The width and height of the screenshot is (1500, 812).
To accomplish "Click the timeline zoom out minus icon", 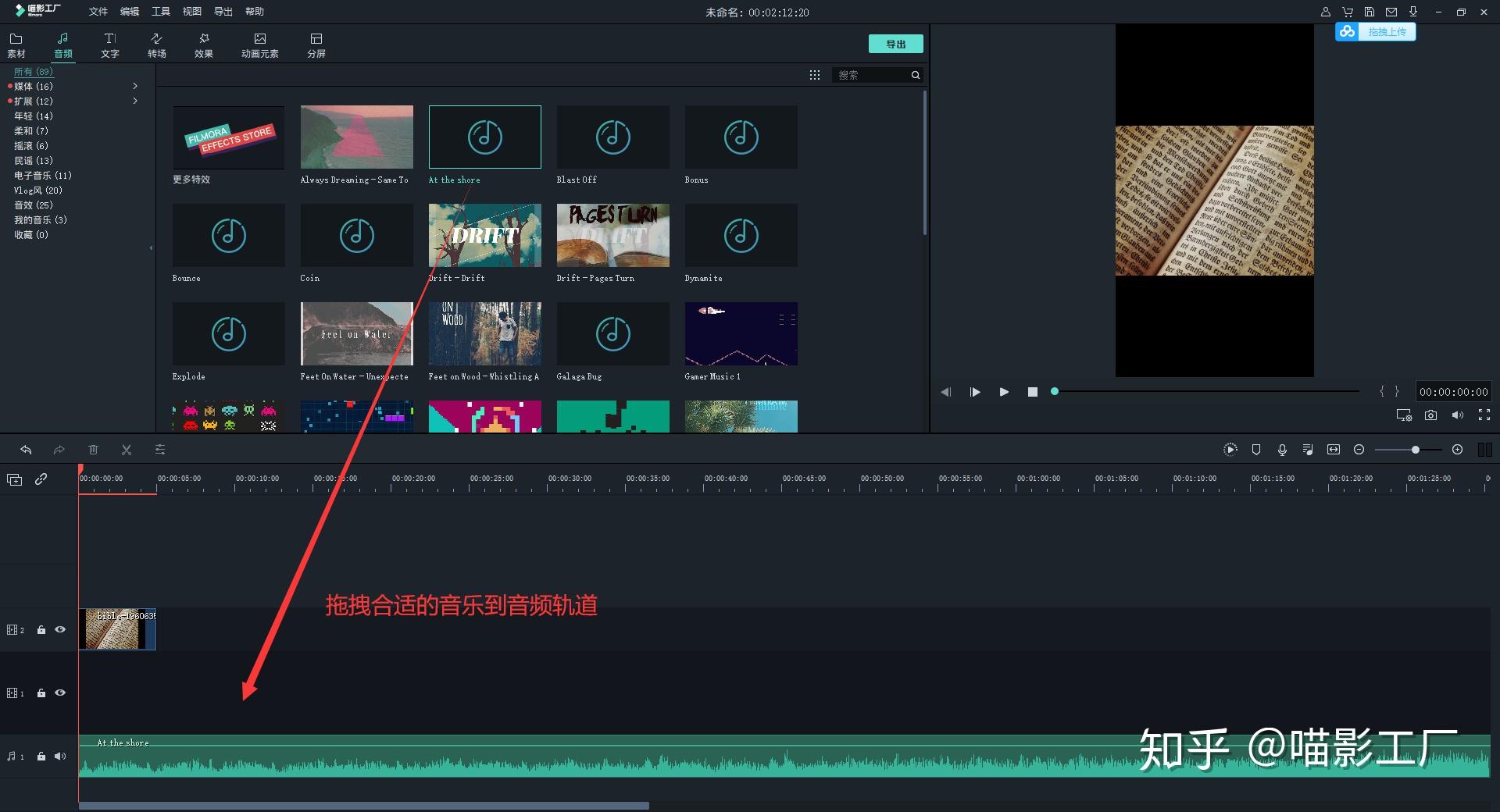I will [x=1359, y=450].
